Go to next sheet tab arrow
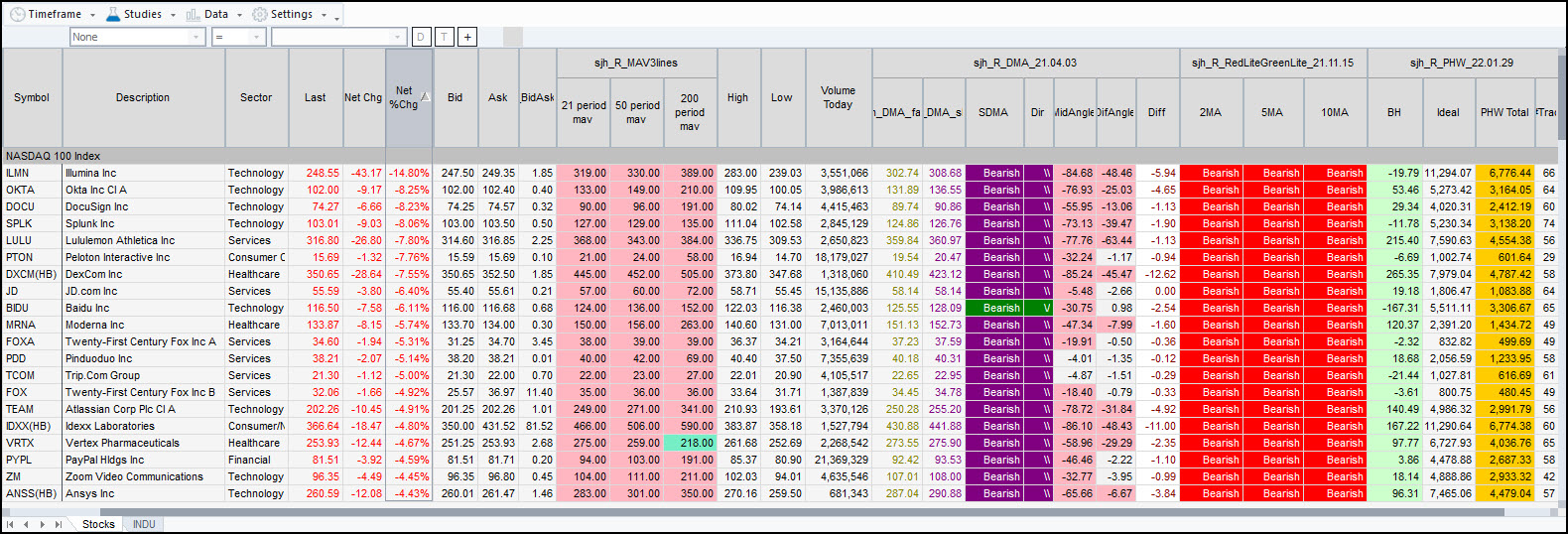 pyautogui.click(x=43, y=524)
